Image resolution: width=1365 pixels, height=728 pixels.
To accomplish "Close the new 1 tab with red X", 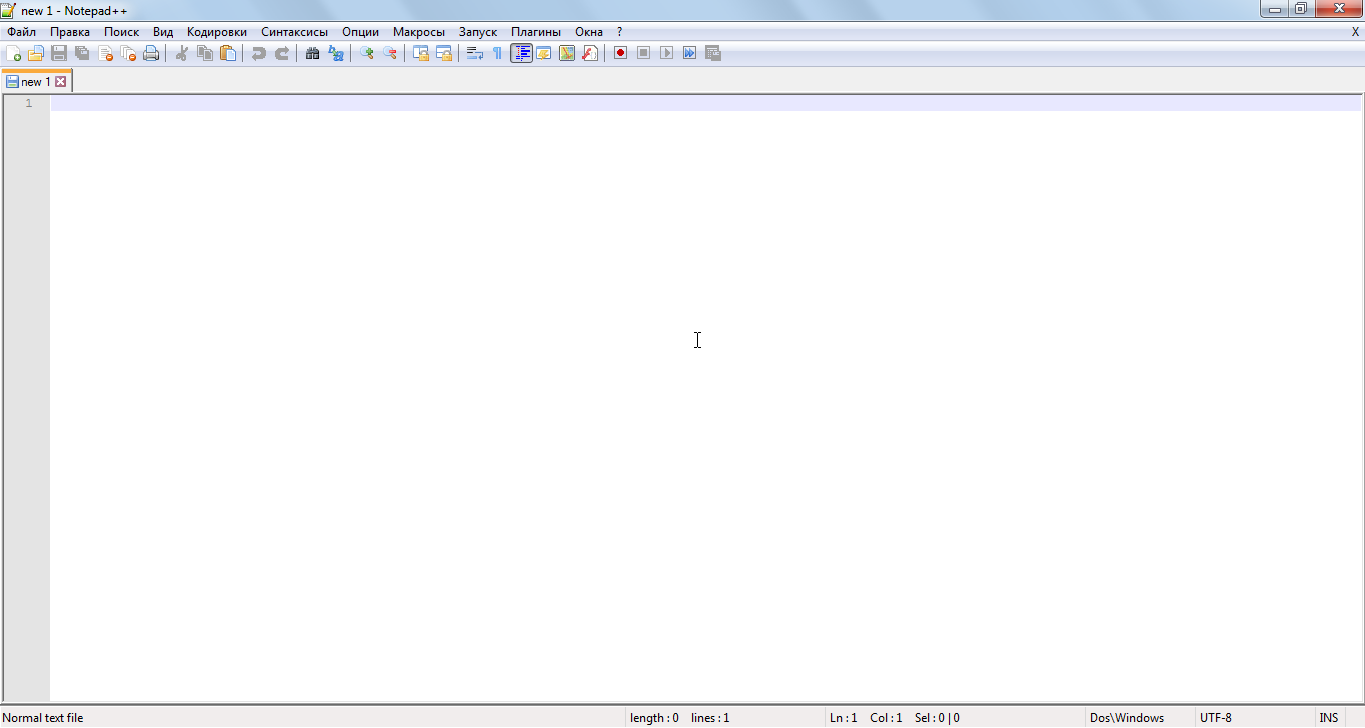I will click(x=60, y=82).
